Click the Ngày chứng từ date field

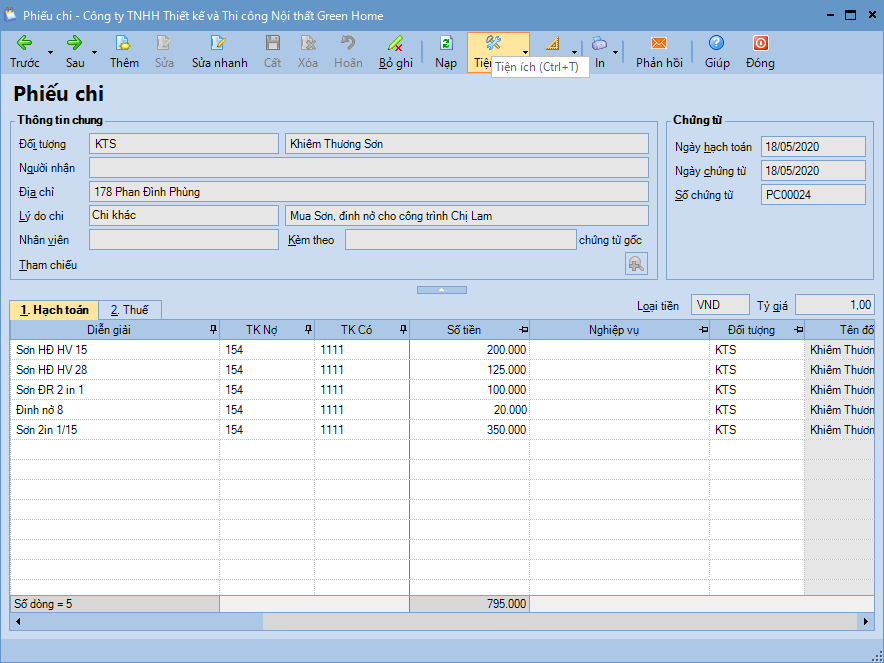click(813, 171)
